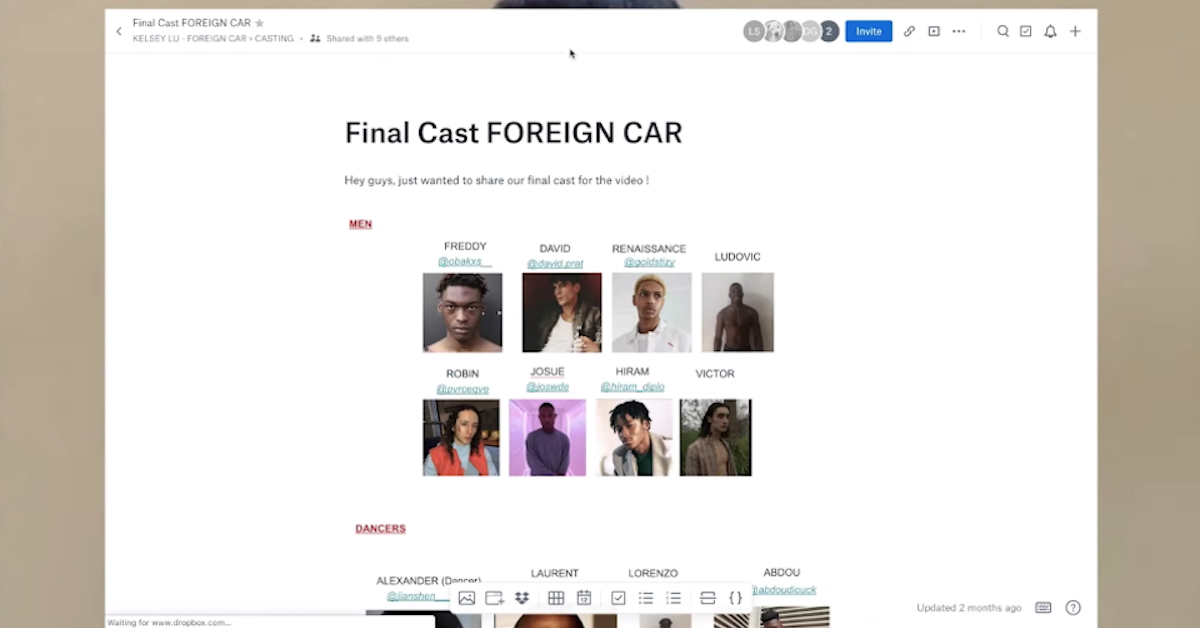Open notifications bell
This screenshot has width=1200, height=628.
pyautogui.click(x=1050, y=31)
